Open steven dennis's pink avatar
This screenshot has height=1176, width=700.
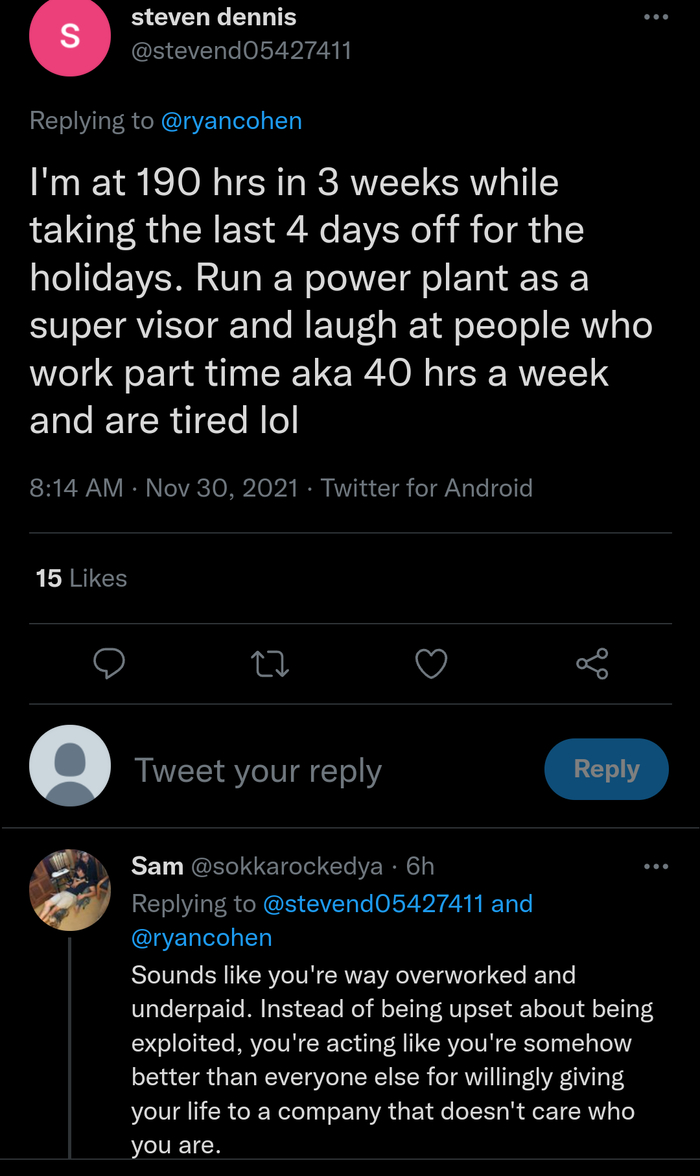tap(69, 37)
